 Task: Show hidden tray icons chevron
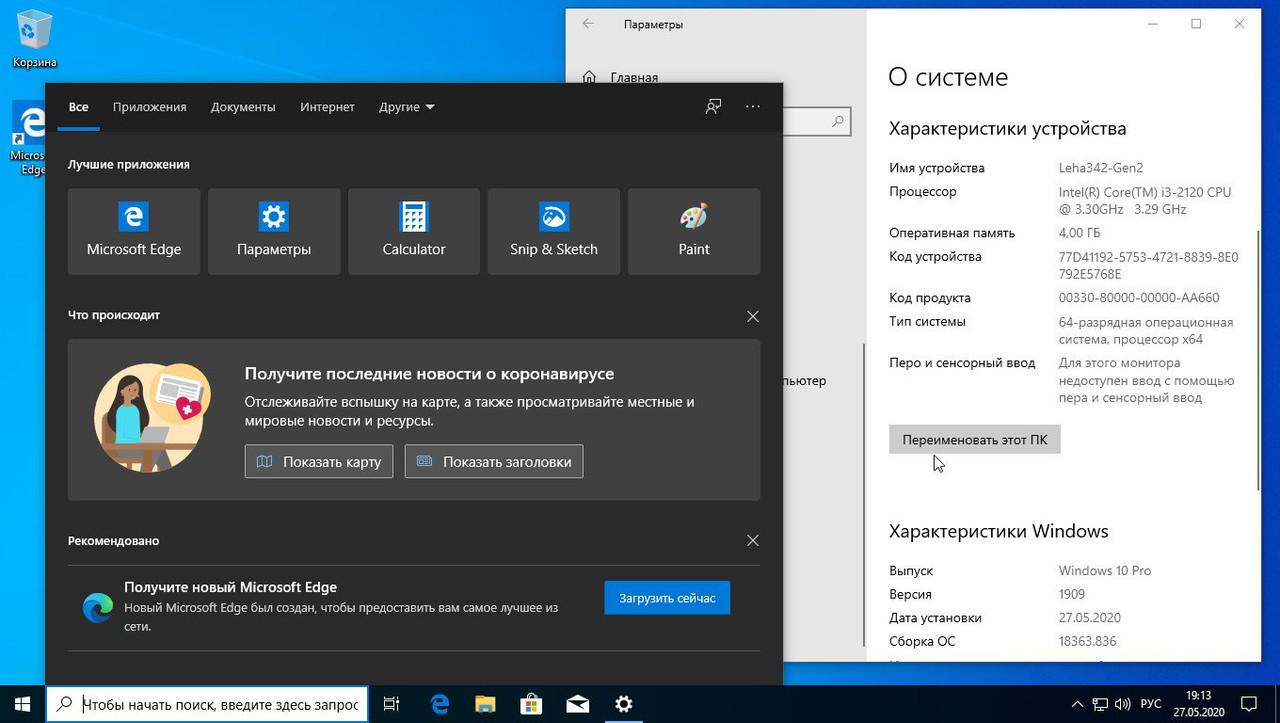(1076, 704)
